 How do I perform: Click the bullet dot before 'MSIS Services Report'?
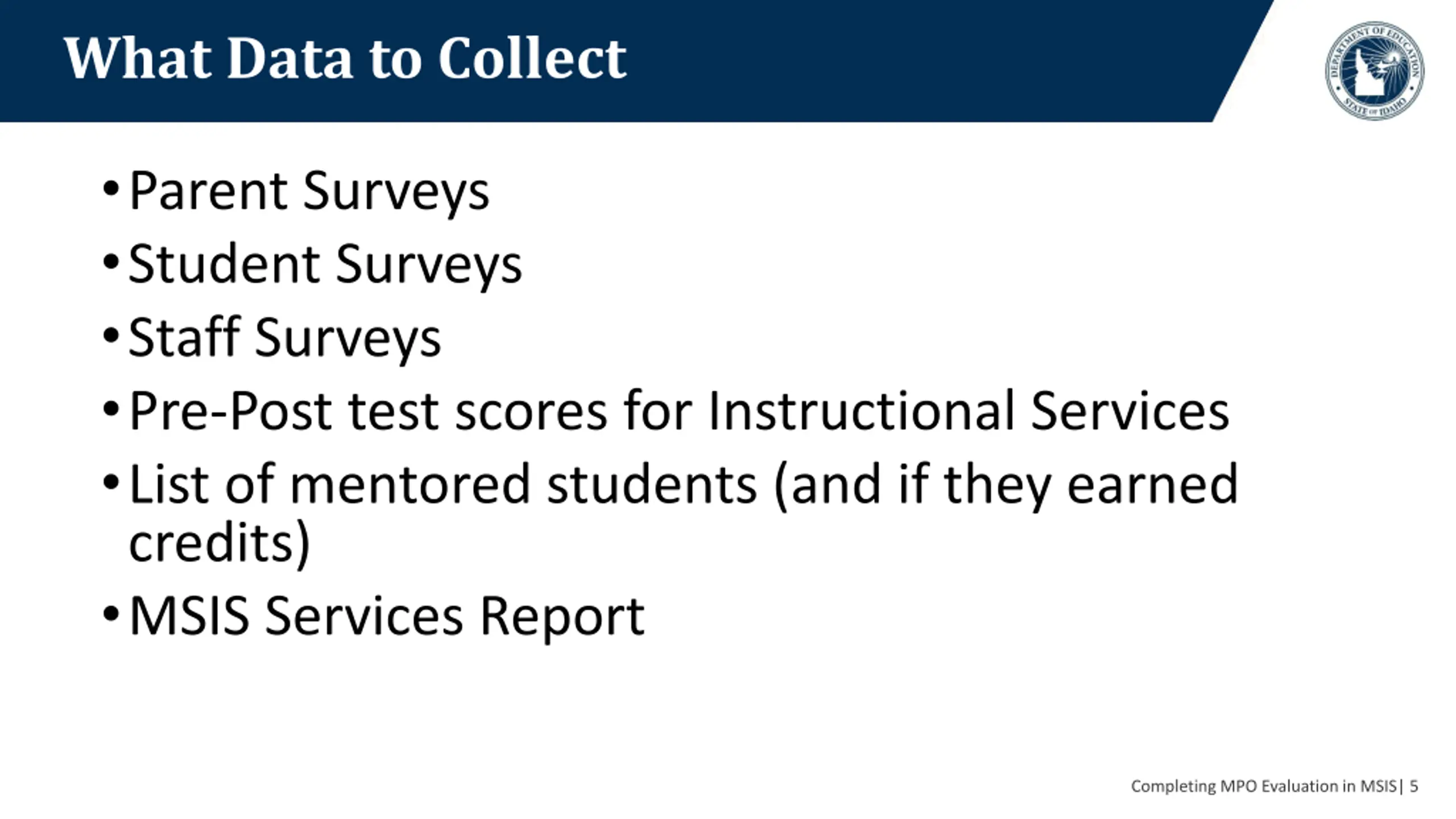pos(111,614)
